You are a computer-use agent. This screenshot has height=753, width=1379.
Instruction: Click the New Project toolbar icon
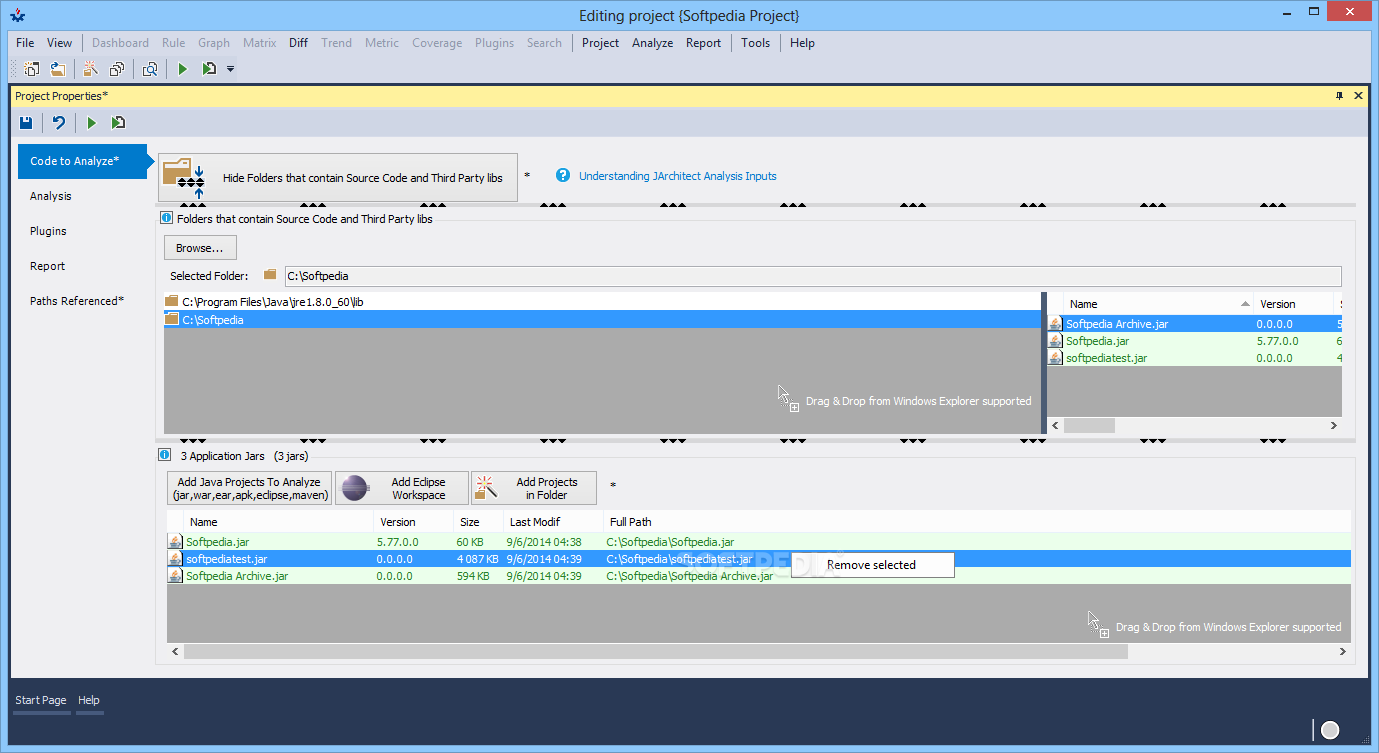[x=32, y=69]
